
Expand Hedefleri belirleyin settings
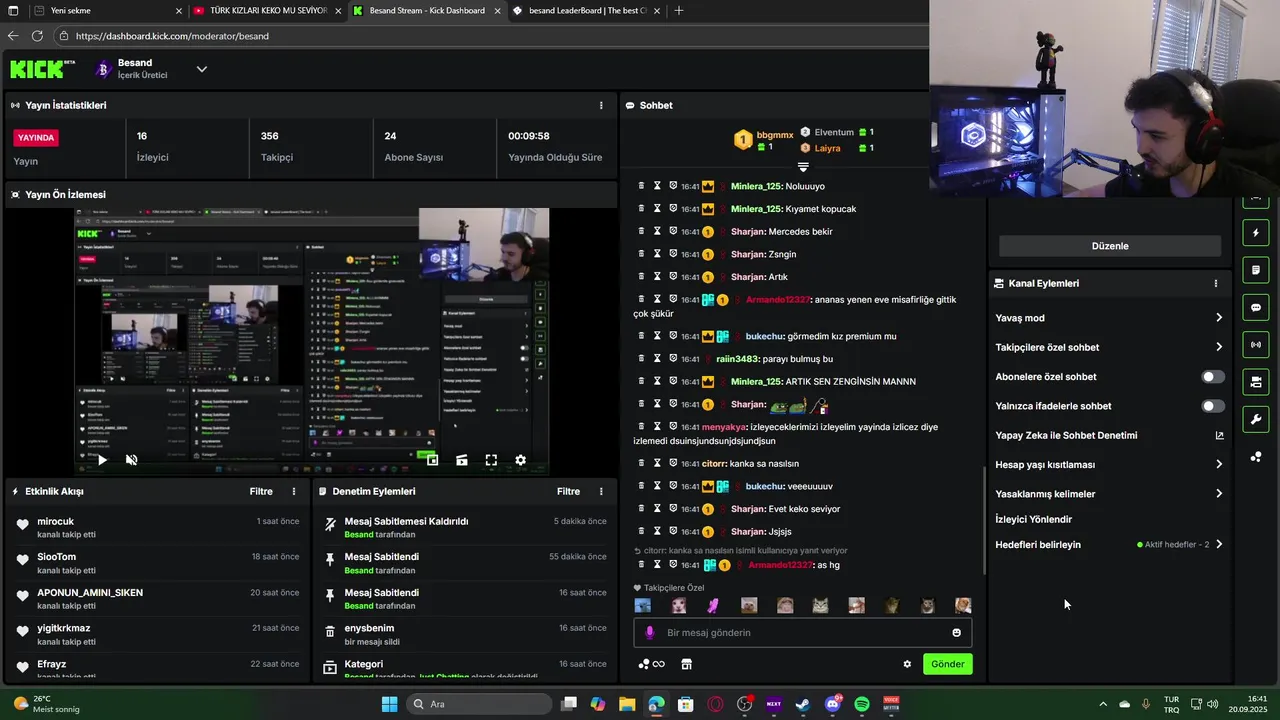1219,545
